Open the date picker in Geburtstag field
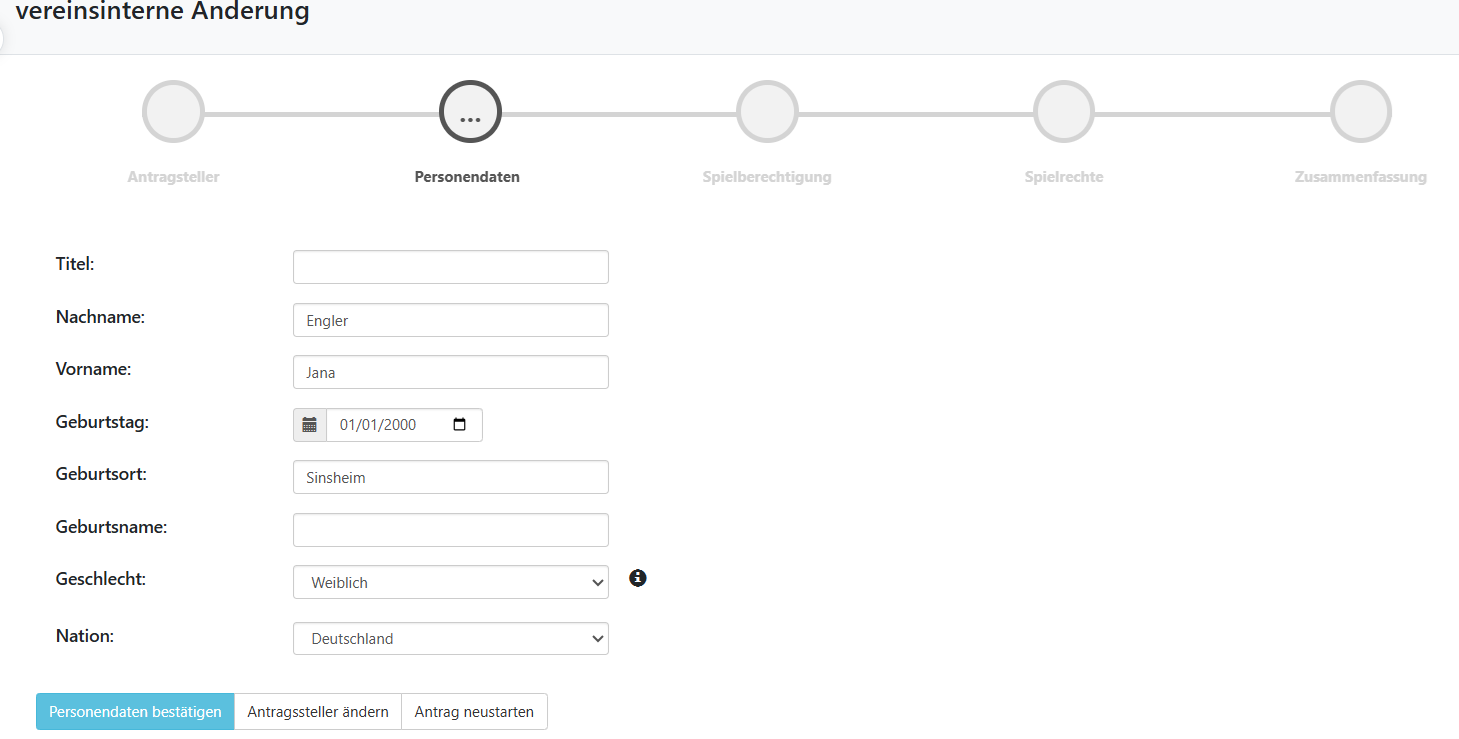The image size is (1459, 739). (459, 425)
